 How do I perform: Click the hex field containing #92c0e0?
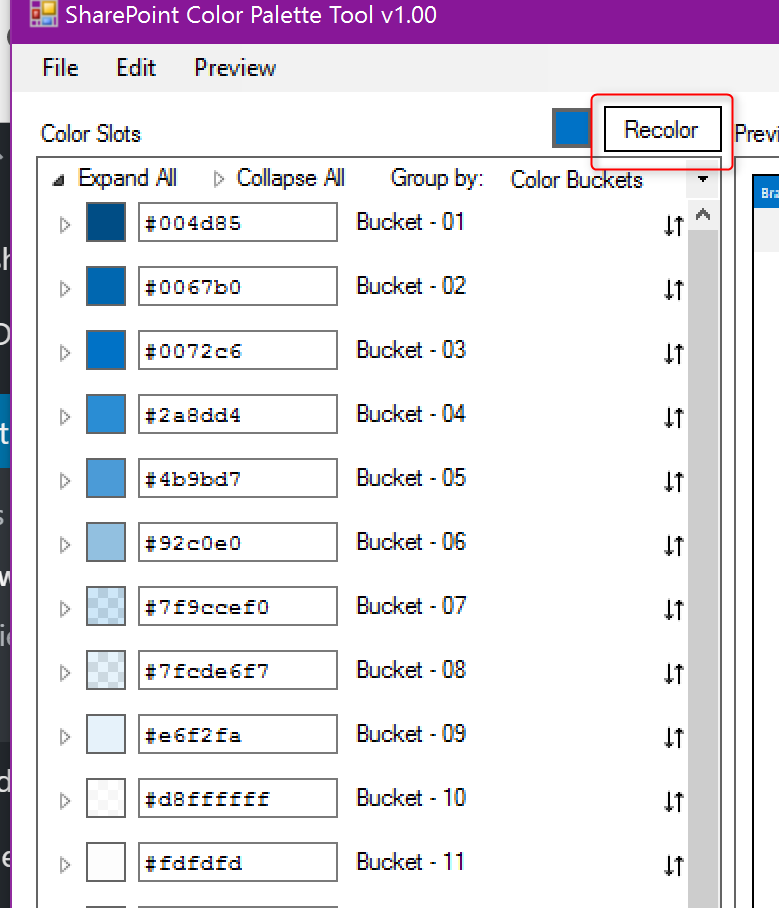237,542
